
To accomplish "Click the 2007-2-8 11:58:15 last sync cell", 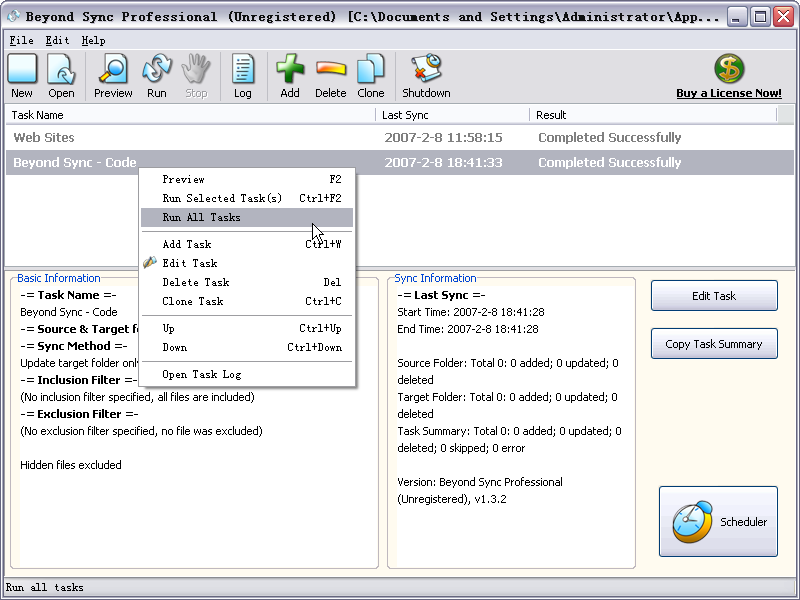I will pos(443,137).
